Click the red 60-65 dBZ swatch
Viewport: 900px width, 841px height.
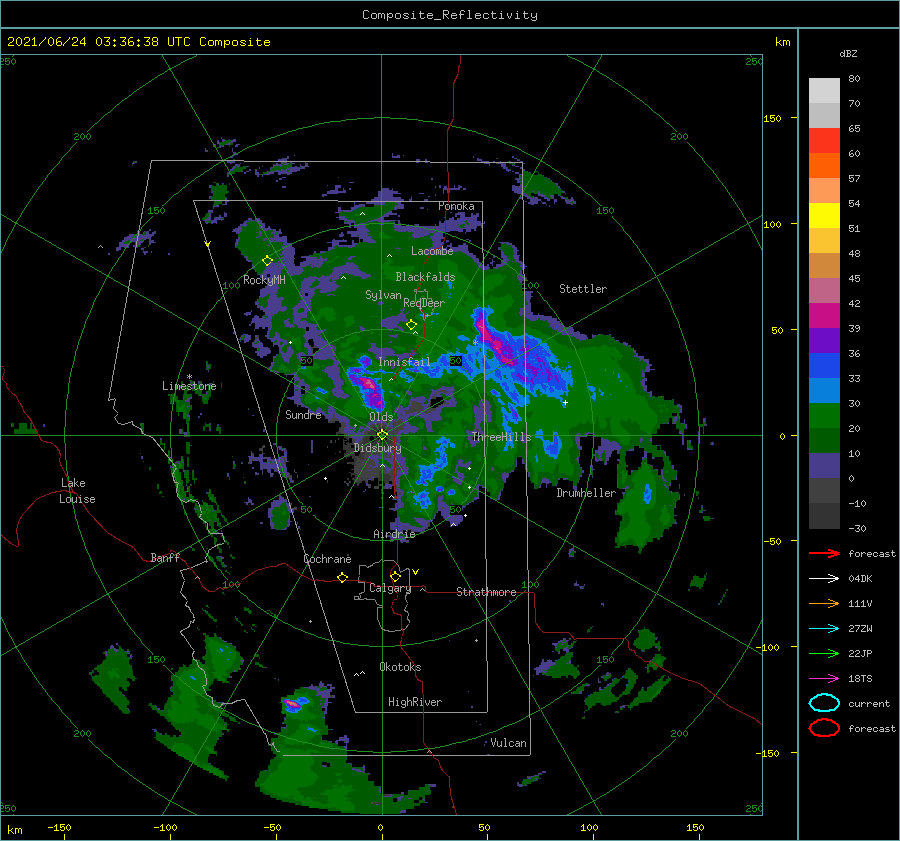(824, 140)
